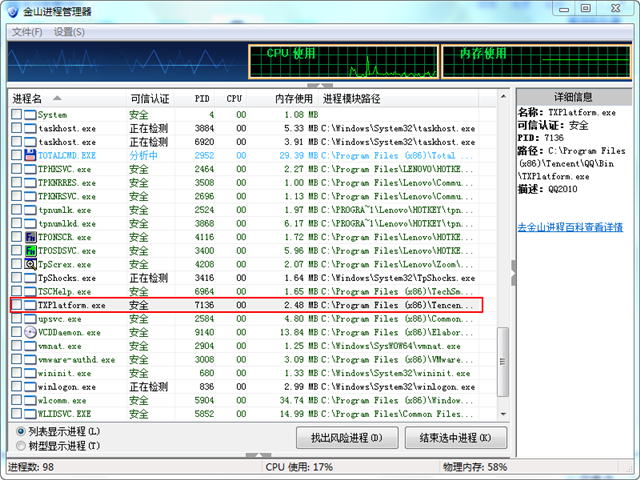Viewport: 640px width, 480px height.
Task: Click the wininit.exe window icon
Action: tap(30, 373)
